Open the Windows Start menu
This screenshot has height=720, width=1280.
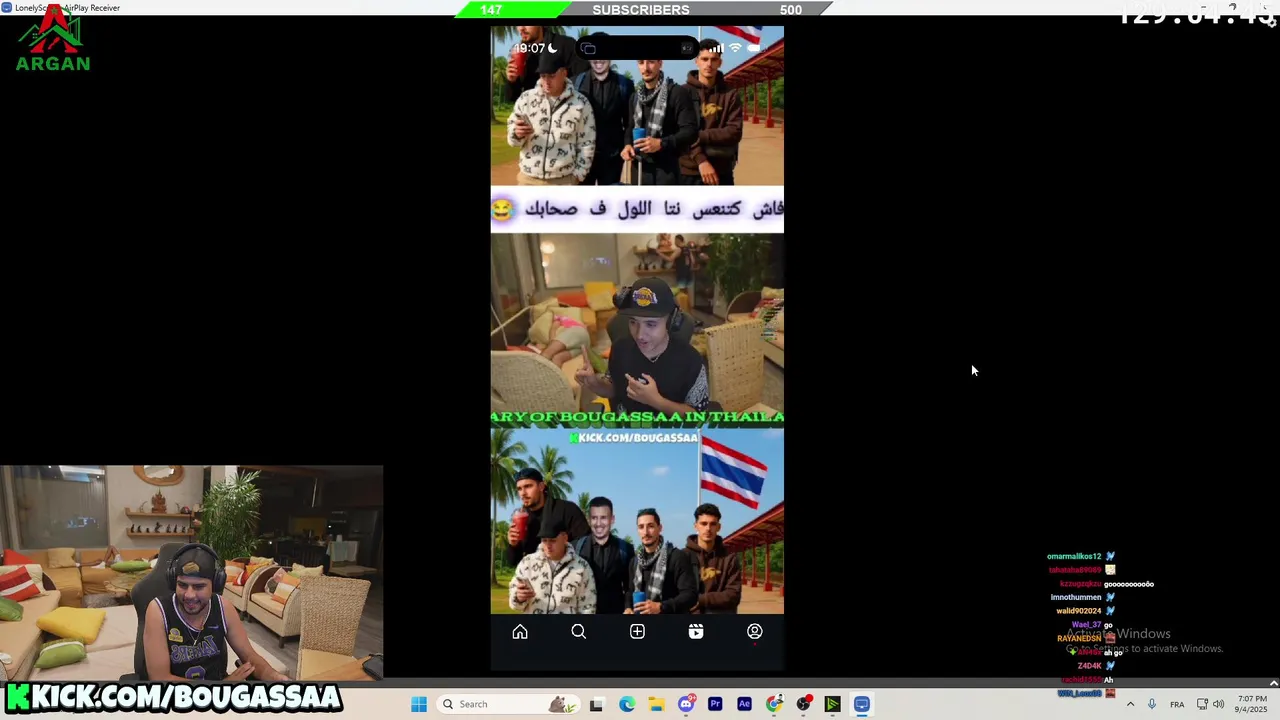[x=419, y=704]
